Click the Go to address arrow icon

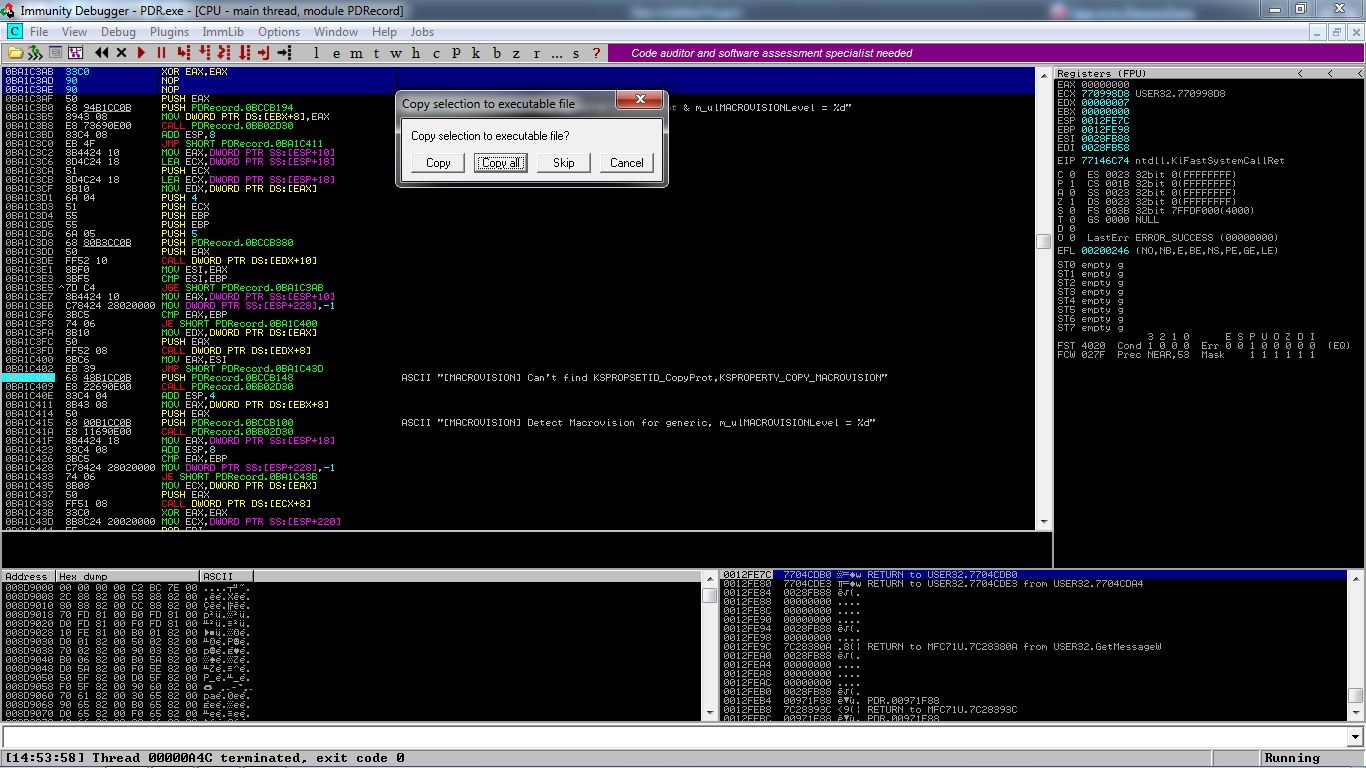point(285,52)
